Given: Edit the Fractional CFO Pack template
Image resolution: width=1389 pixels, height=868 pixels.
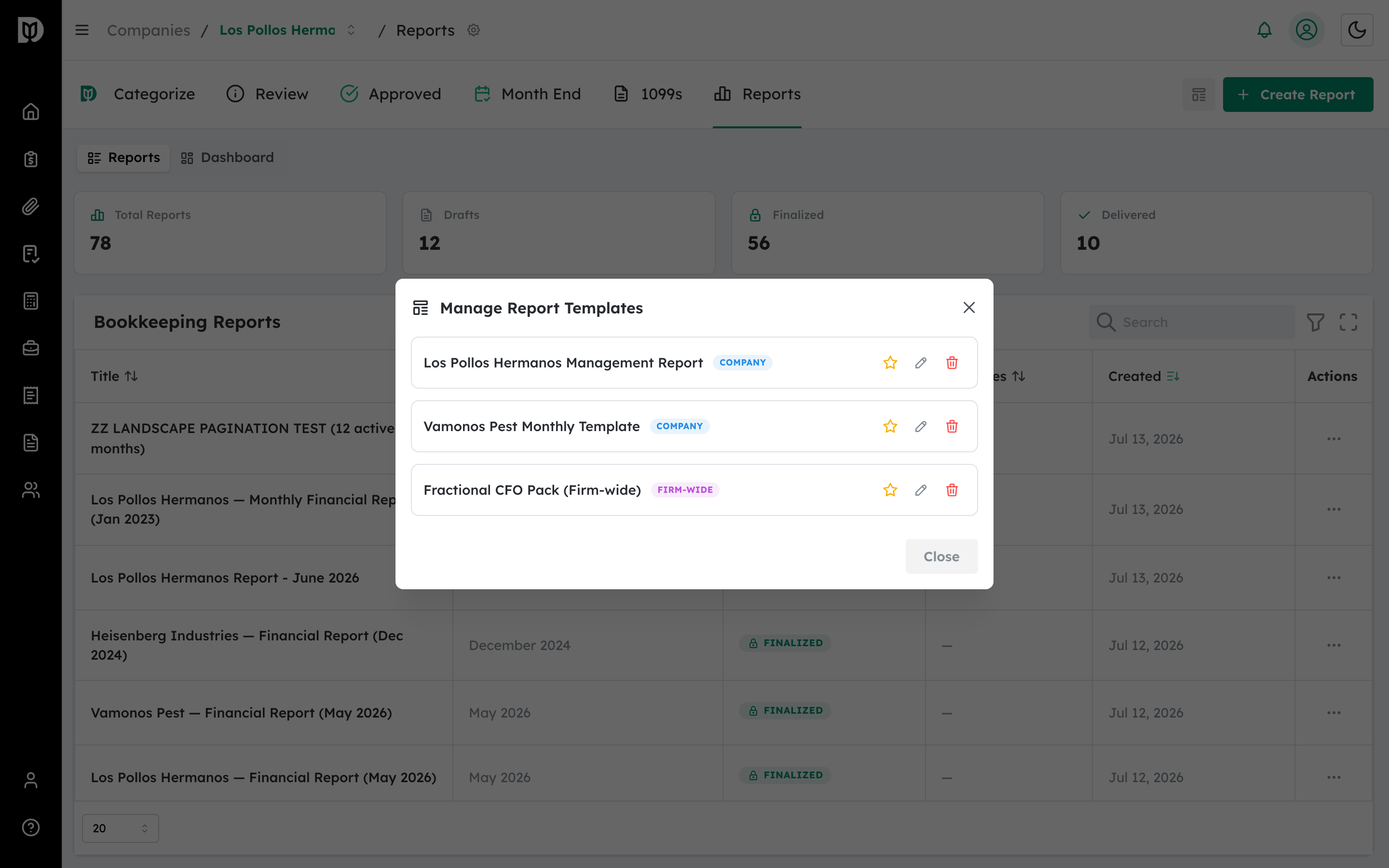Looking at the screenshot, I should coord(921,490).
